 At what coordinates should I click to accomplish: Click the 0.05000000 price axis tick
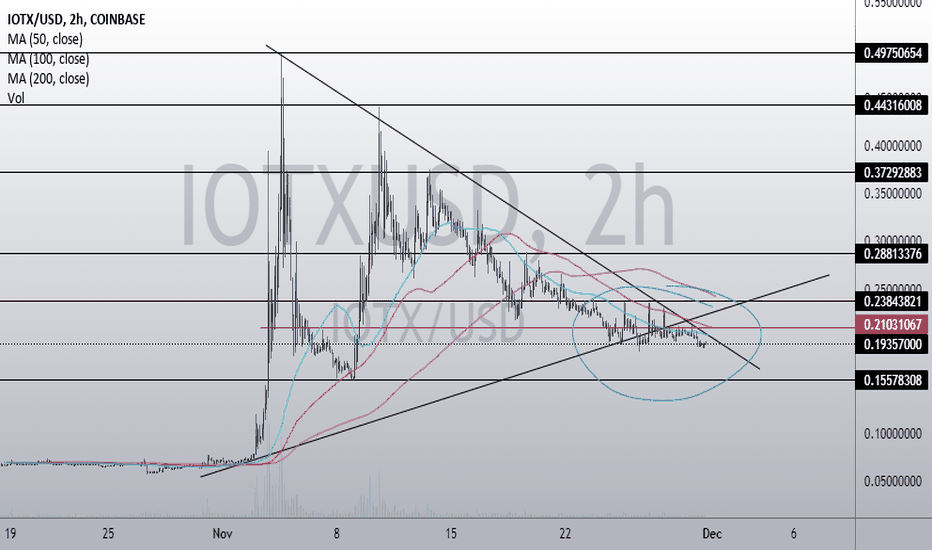tap(893, 481)
